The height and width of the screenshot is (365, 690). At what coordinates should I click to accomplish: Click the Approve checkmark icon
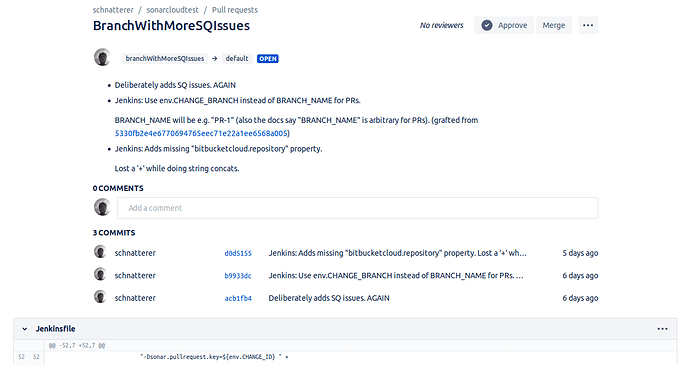(487, 26)
